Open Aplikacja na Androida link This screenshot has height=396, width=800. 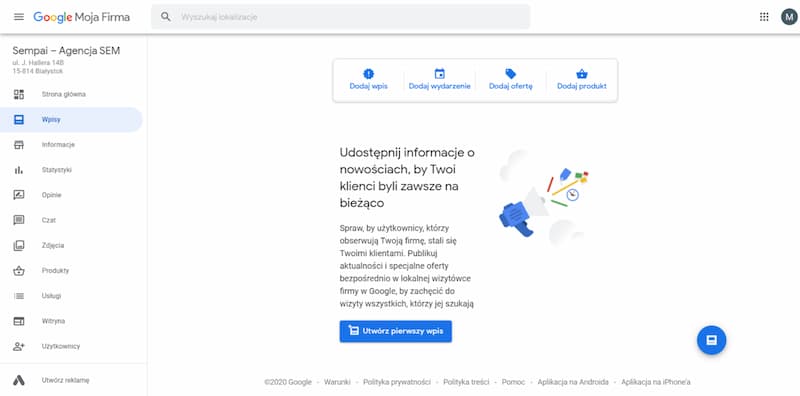tap(573, 382)
